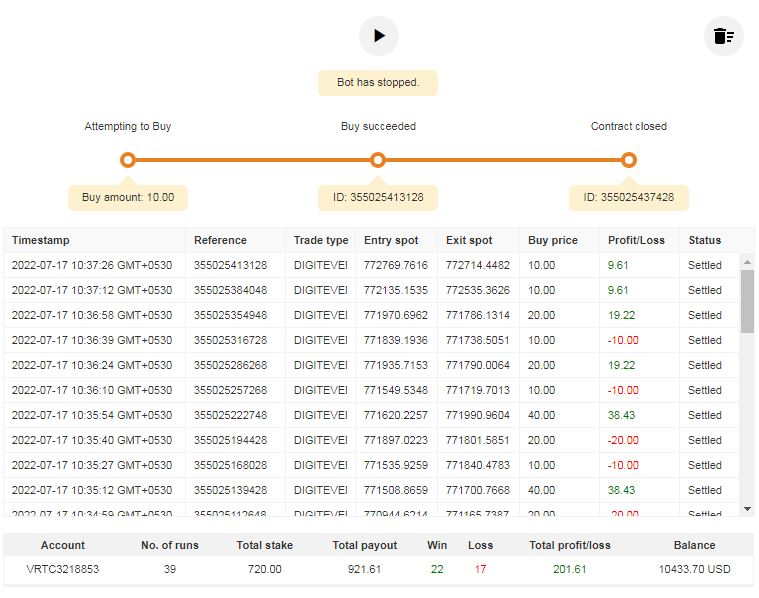Select the trade row referenced 355025316728
This screenshot has height=598, width=759.
[x=230, y=340]
